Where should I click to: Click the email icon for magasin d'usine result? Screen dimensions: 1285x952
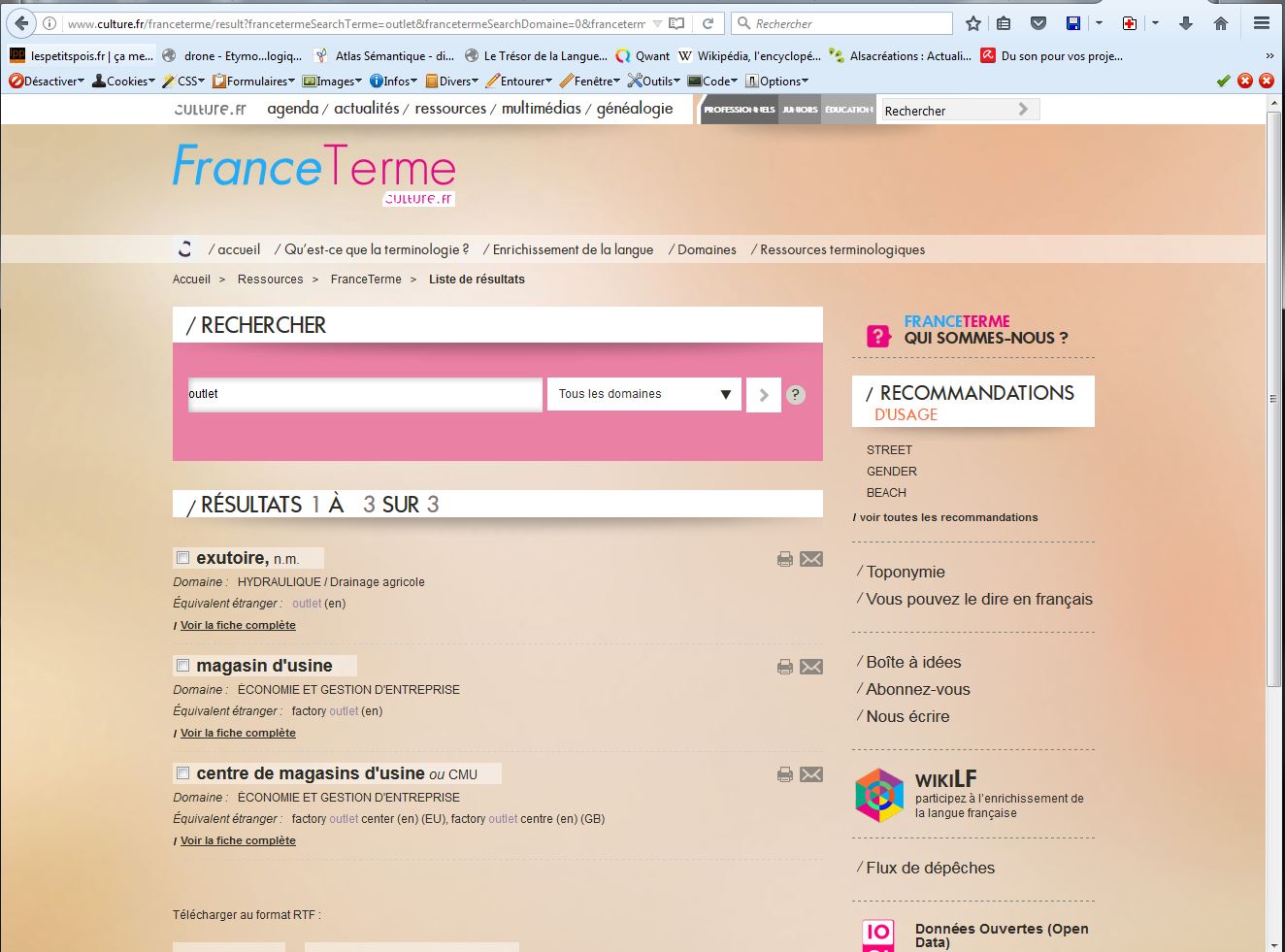pyautogui.click(x=811, y=667)
